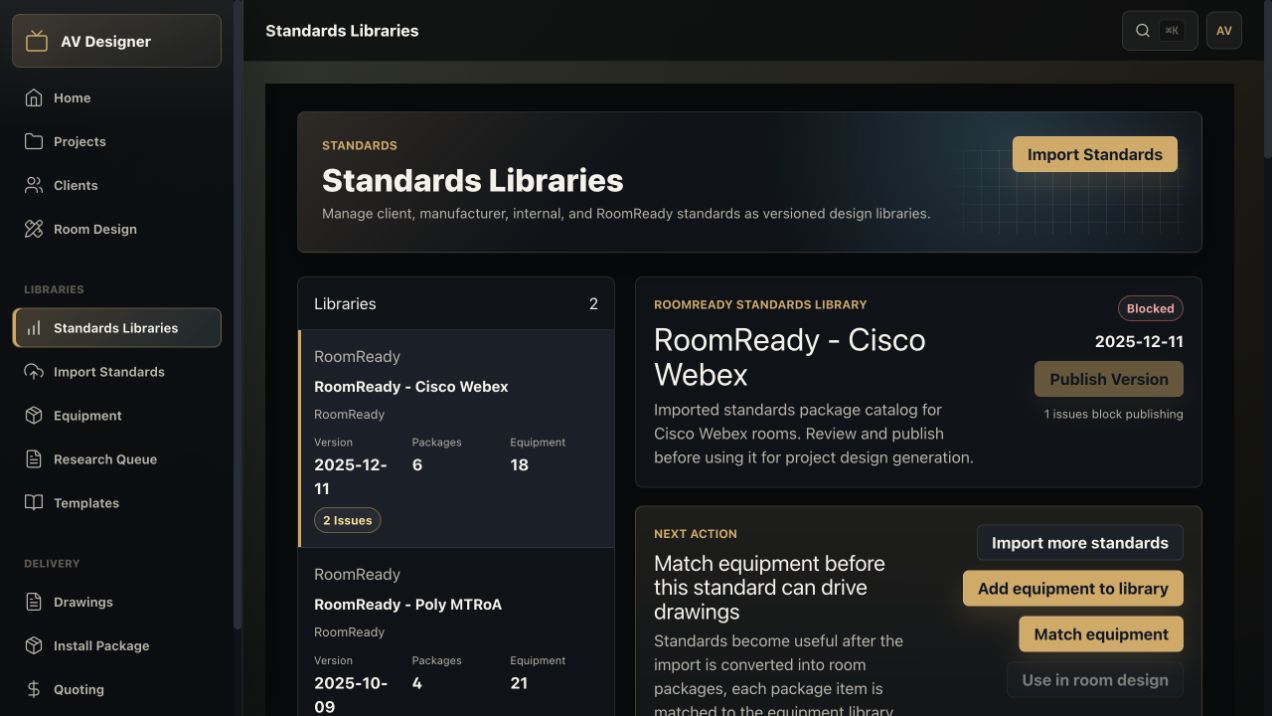Click the Import Standards header button
1272x716 pixels.
pos(1095,154)
